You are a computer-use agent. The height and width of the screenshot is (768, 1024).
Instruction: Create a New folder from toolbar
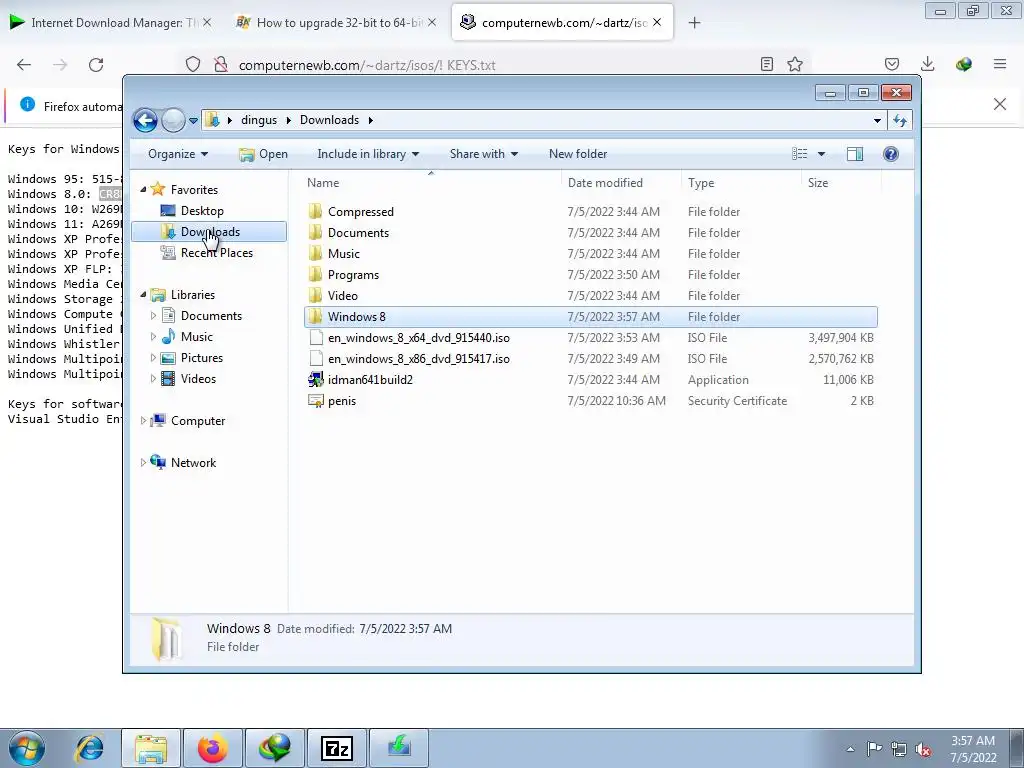[578, 154]
